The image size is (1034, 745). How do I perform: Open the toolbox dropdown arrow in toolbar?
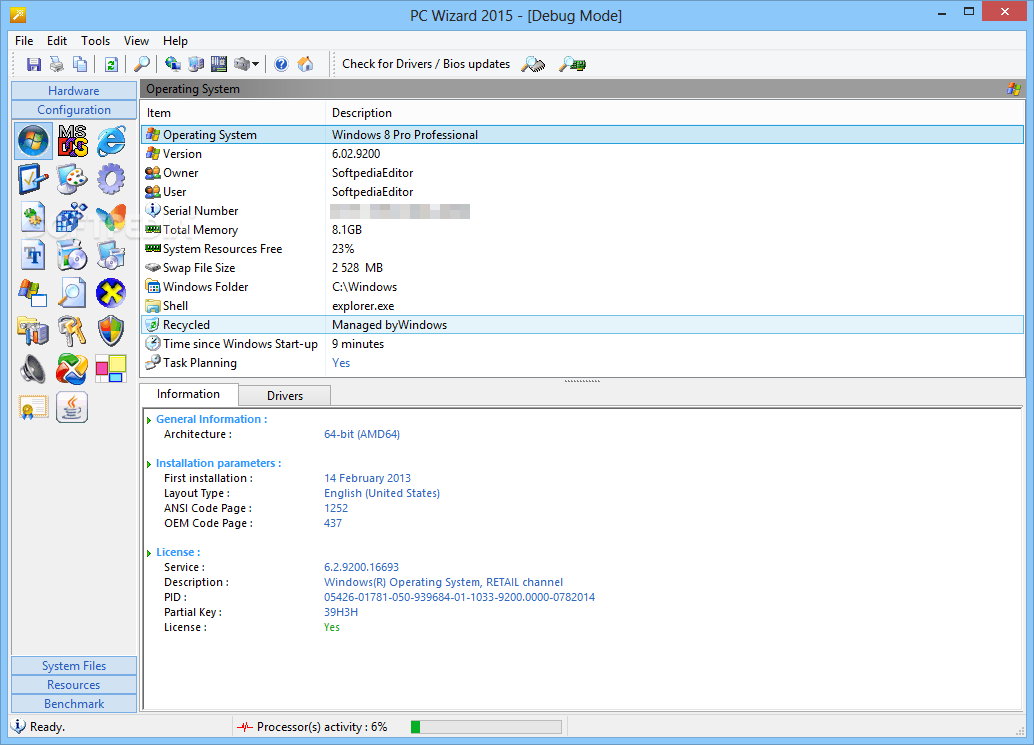point(256,65)
